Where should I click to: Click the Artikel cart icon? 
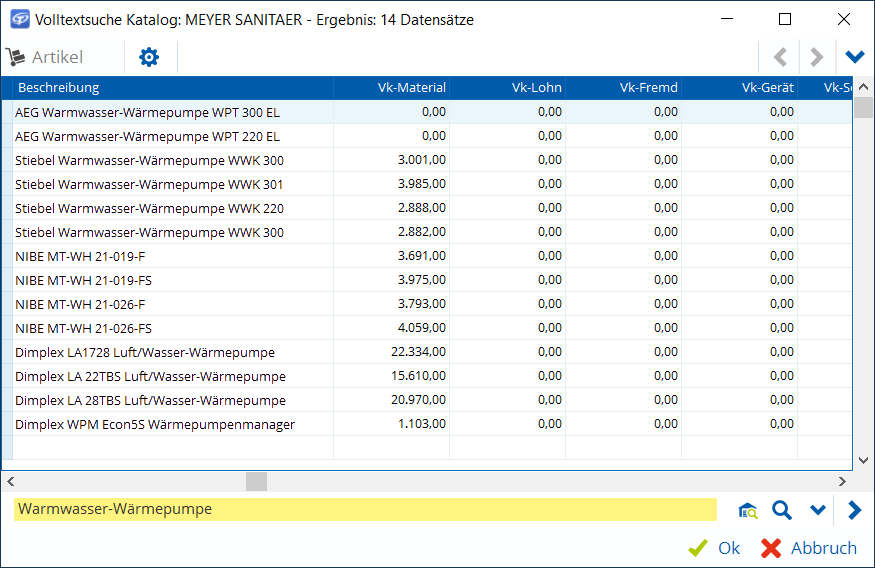16,57
